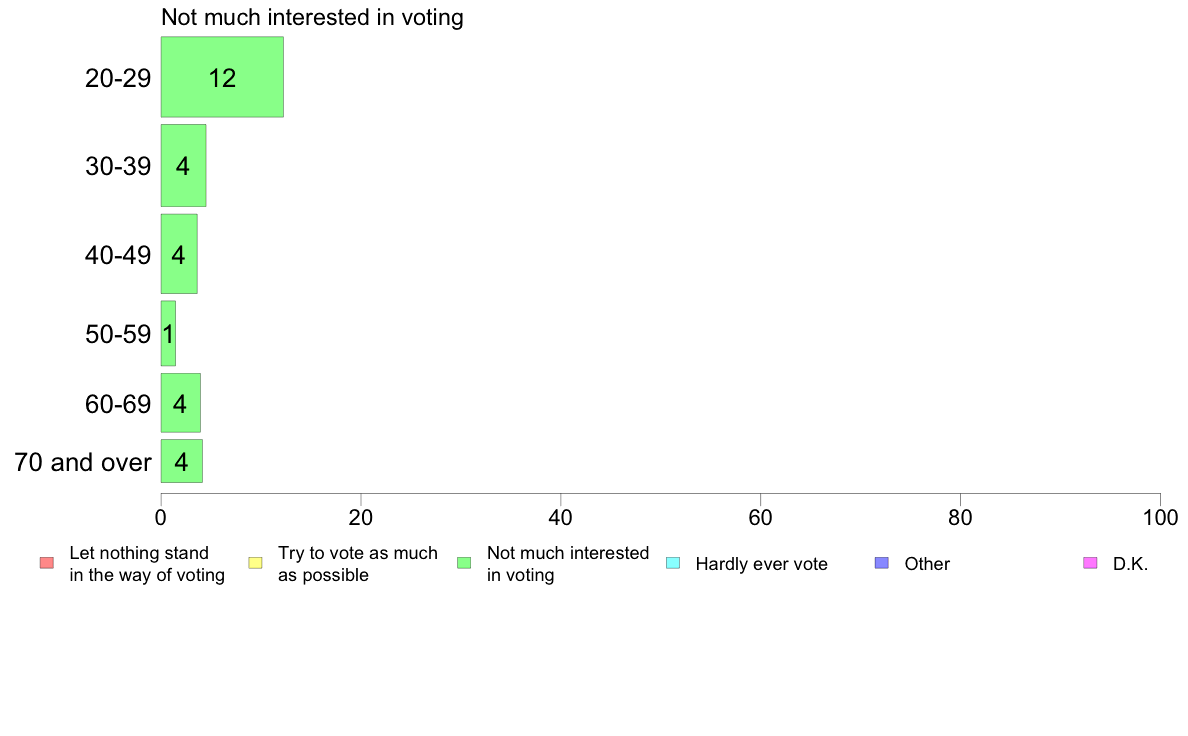
Task: Click the 40 tick on x-axis
Action: (561, 518)
